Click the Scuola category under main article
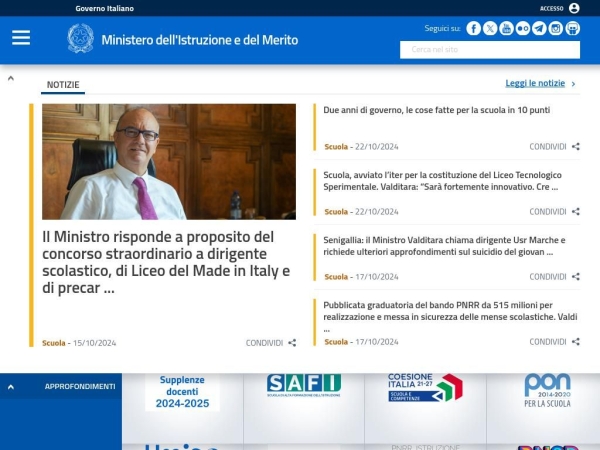600x450 pixels. pyautogui.click(x=54, y=343)
